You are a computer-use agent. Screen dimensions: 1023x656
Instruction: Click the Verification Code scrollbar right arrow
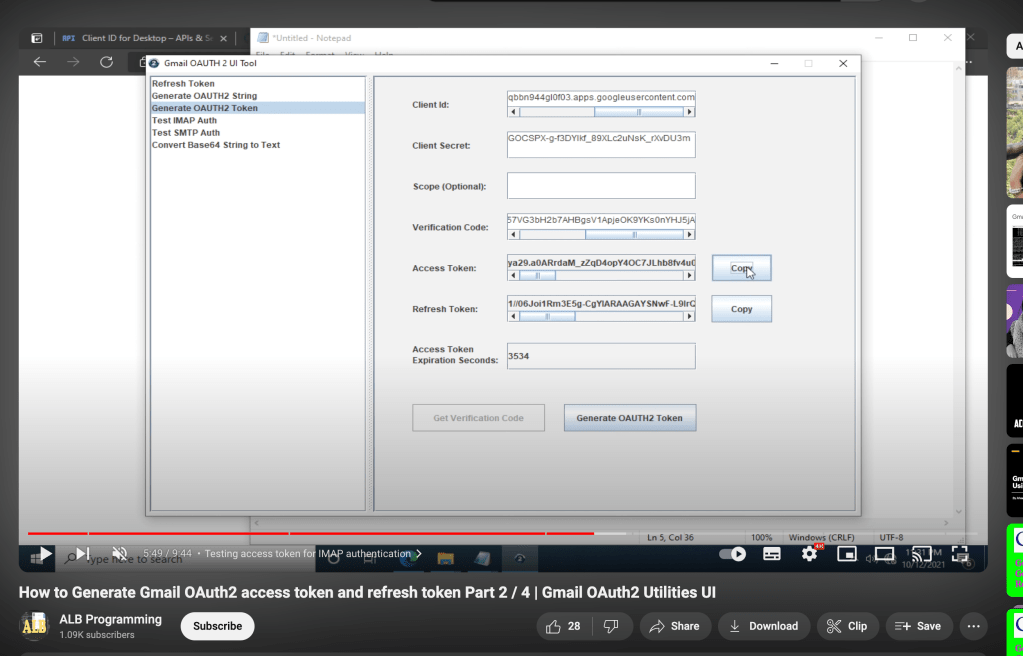pyautogui.click(x=689, y=234)
